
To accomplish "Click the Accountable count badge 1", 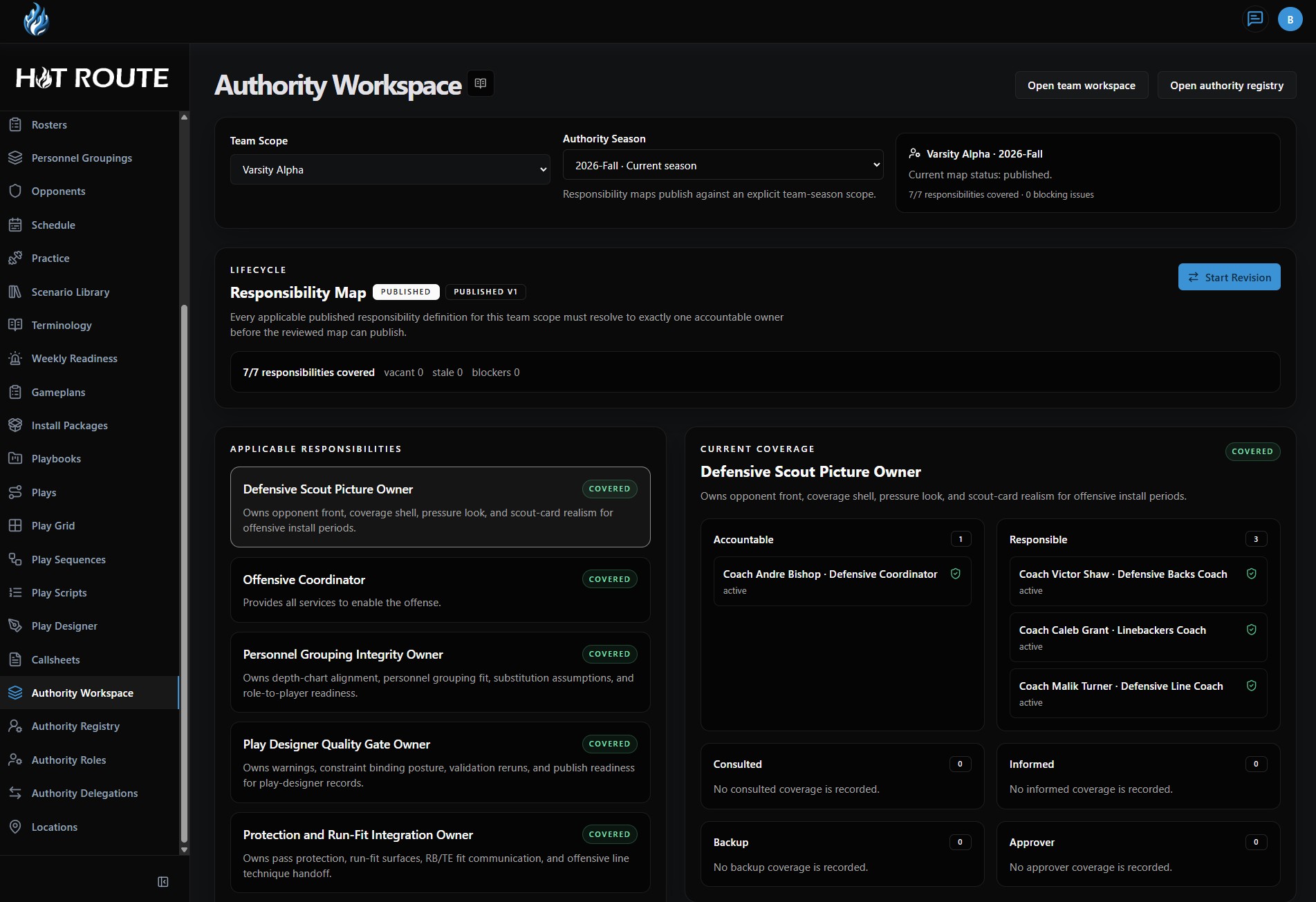I will [x=961, y=538].
